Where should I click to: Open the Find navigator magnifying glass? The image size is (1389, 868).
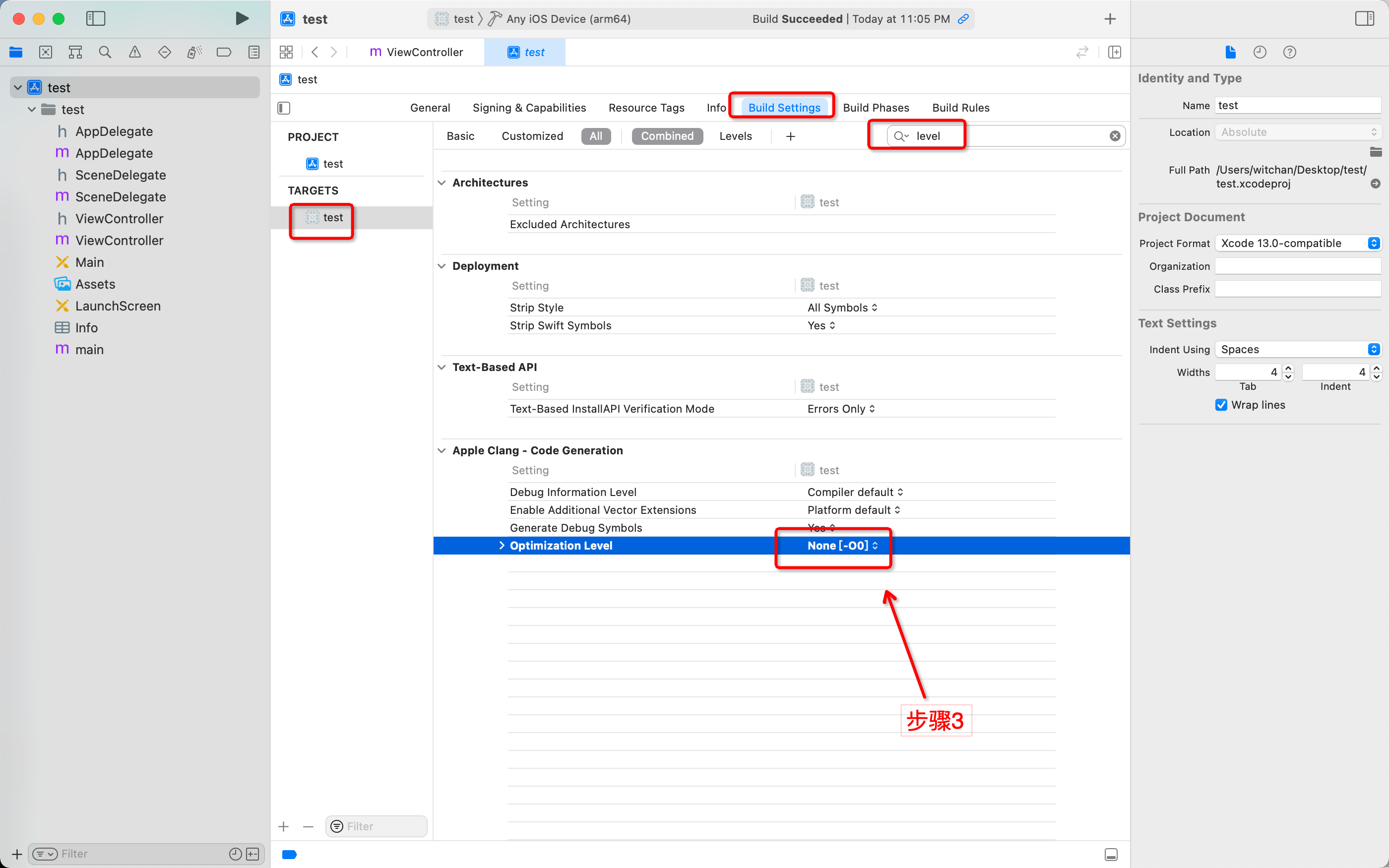coord(105,52)
